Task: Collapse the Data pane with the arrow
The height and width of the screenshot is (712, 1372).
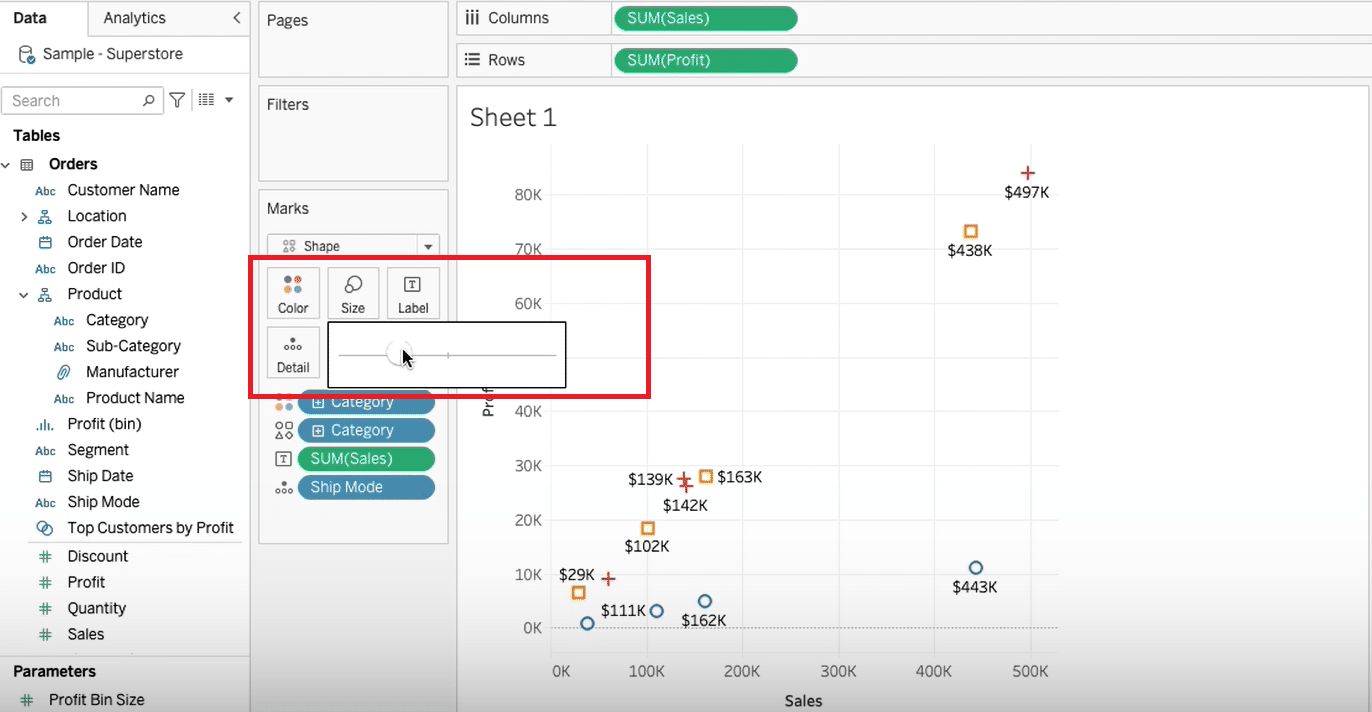Action: coord(236,18)
